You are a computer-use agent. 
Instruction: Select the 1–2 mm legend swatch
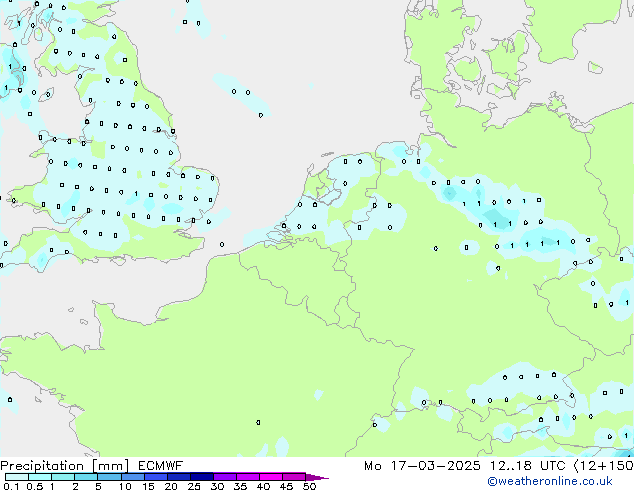pos(63,477)
